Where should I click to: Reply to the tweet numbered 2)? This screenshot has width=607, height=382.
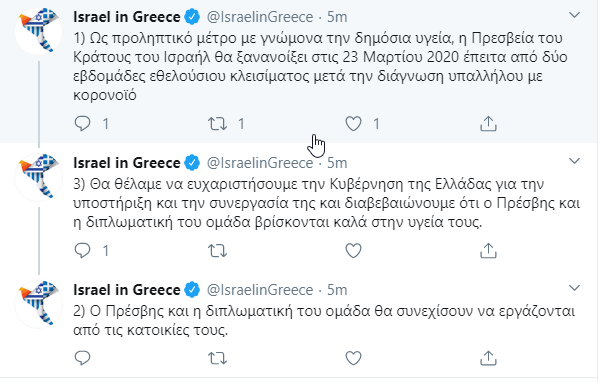pyautogui.click(x=82, y=358)
